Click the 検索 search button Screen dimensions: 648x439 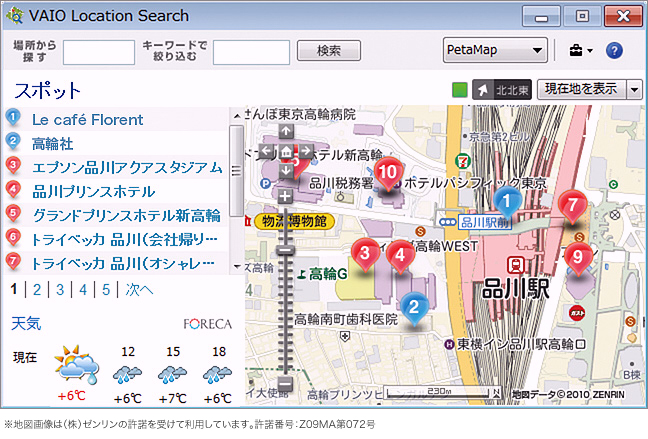(x=327, y=50)
